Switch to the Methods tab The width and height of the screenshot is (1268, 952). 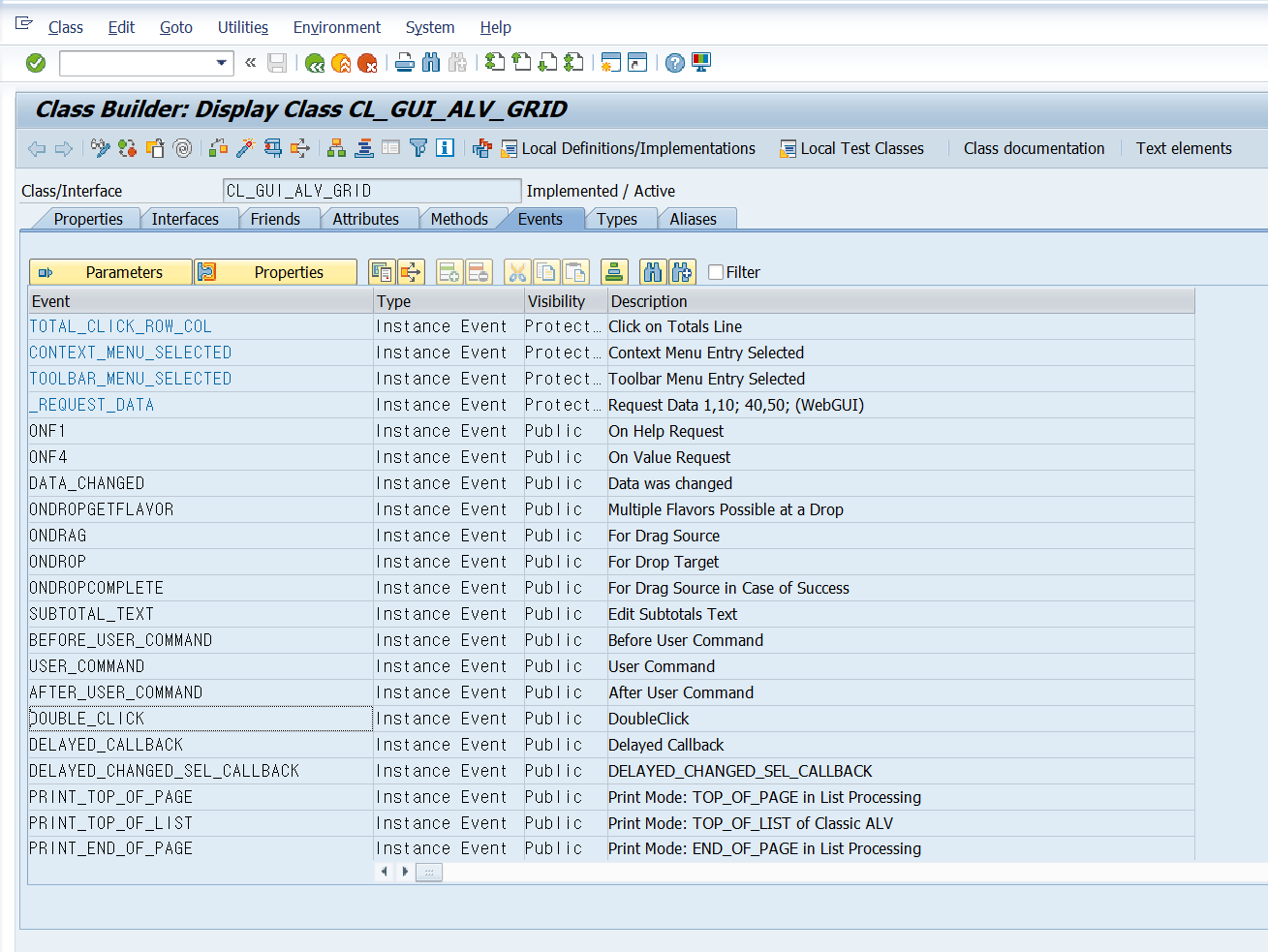[459, 219]
